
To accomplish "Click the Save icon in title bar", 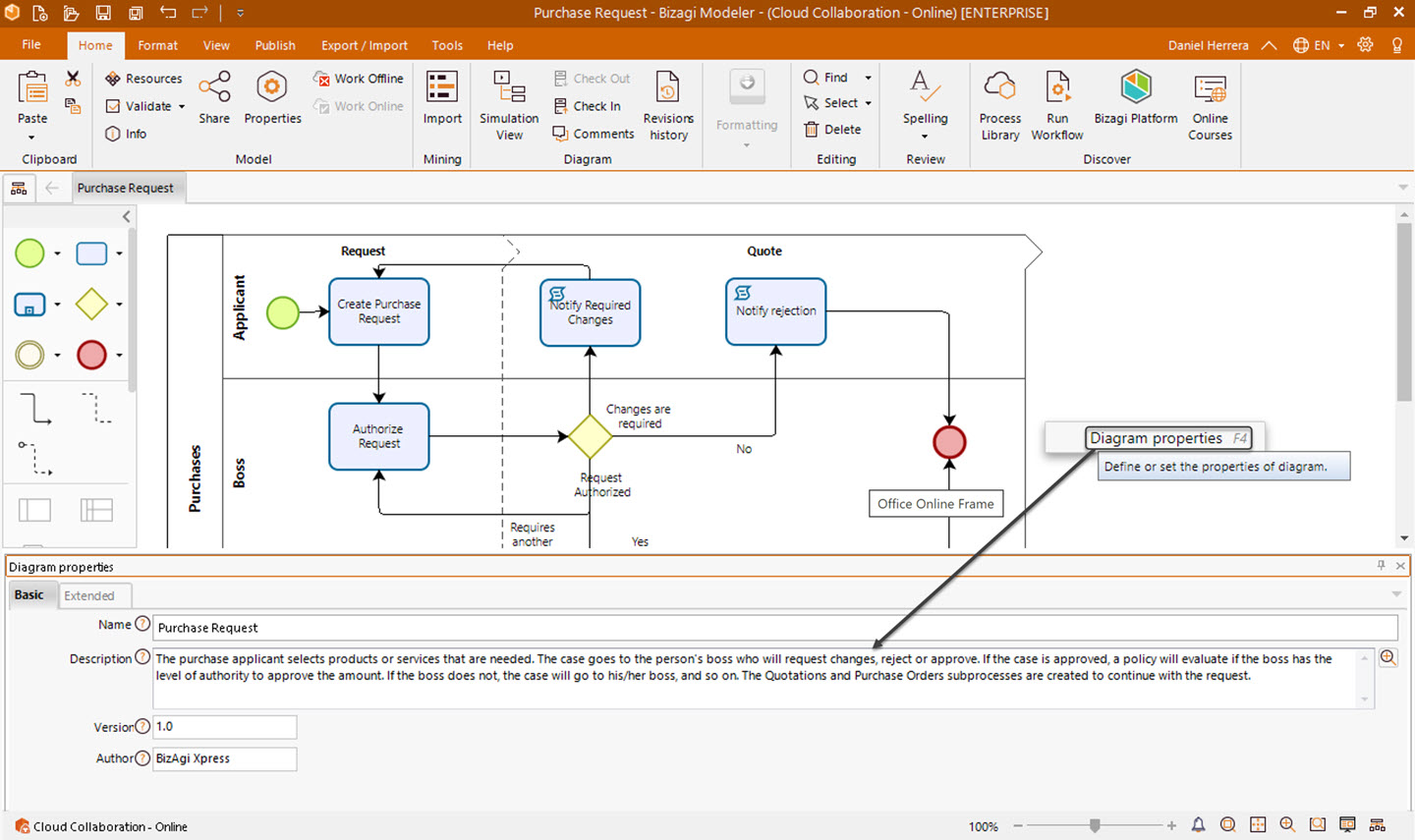I will pos(103,13).
